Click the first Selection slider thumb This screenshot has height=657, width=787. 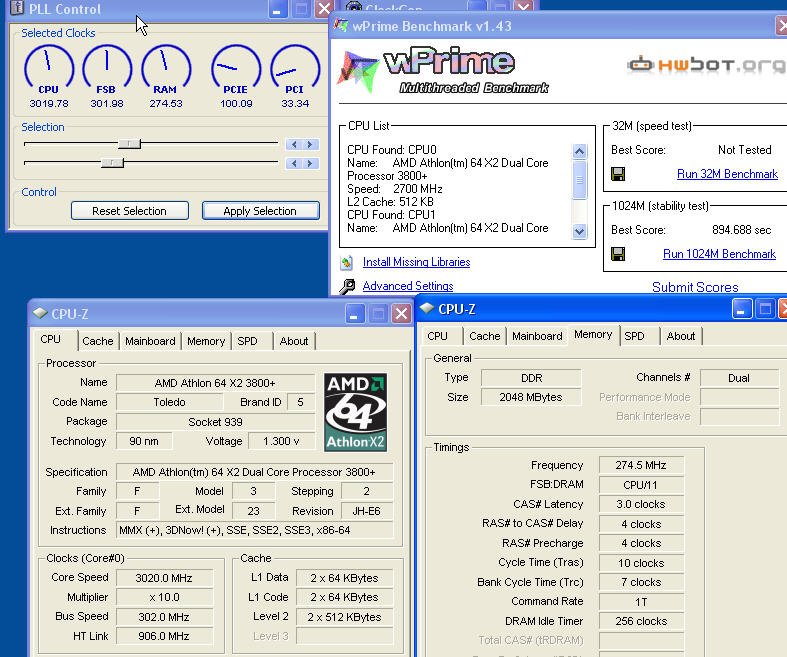coord(129,144)
